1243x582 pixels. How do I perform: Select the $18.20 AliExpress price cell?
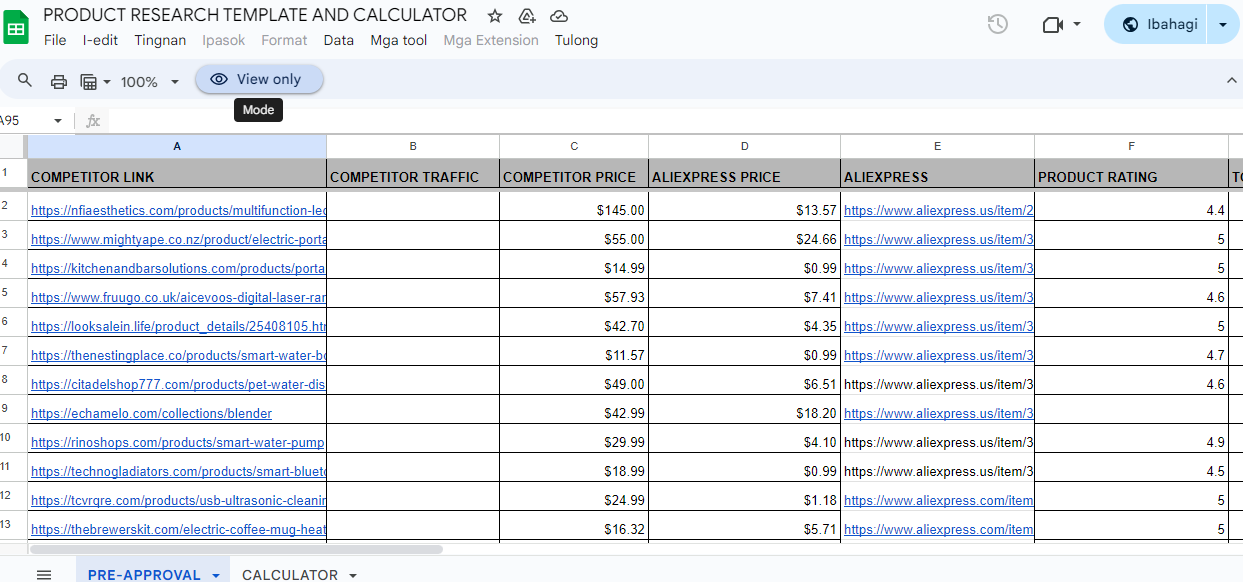[744, 410]
